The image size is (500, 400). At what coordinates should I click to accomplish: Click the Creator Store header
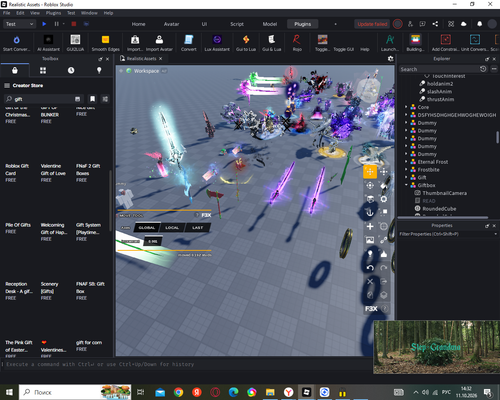pyautogui.click(x=28, y=86)
